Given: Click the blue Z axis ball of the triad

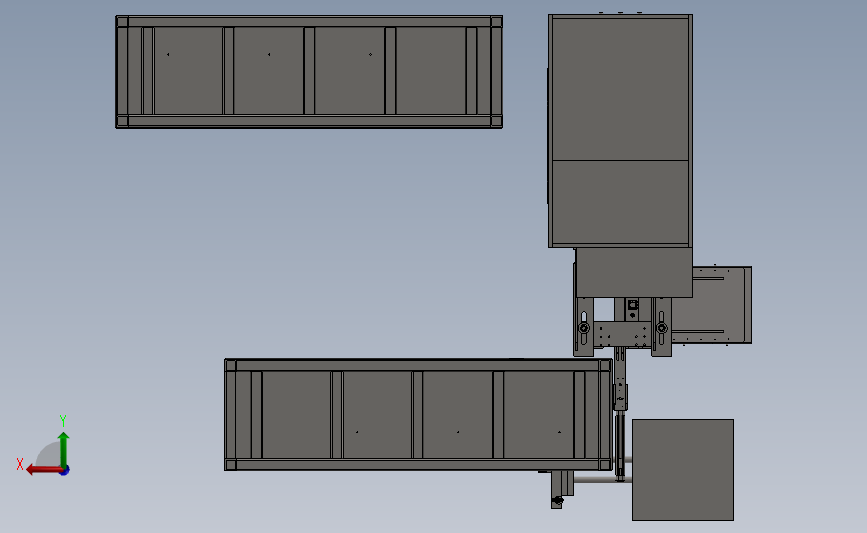Looking at the screenshot, I should [x=64, y=471].
